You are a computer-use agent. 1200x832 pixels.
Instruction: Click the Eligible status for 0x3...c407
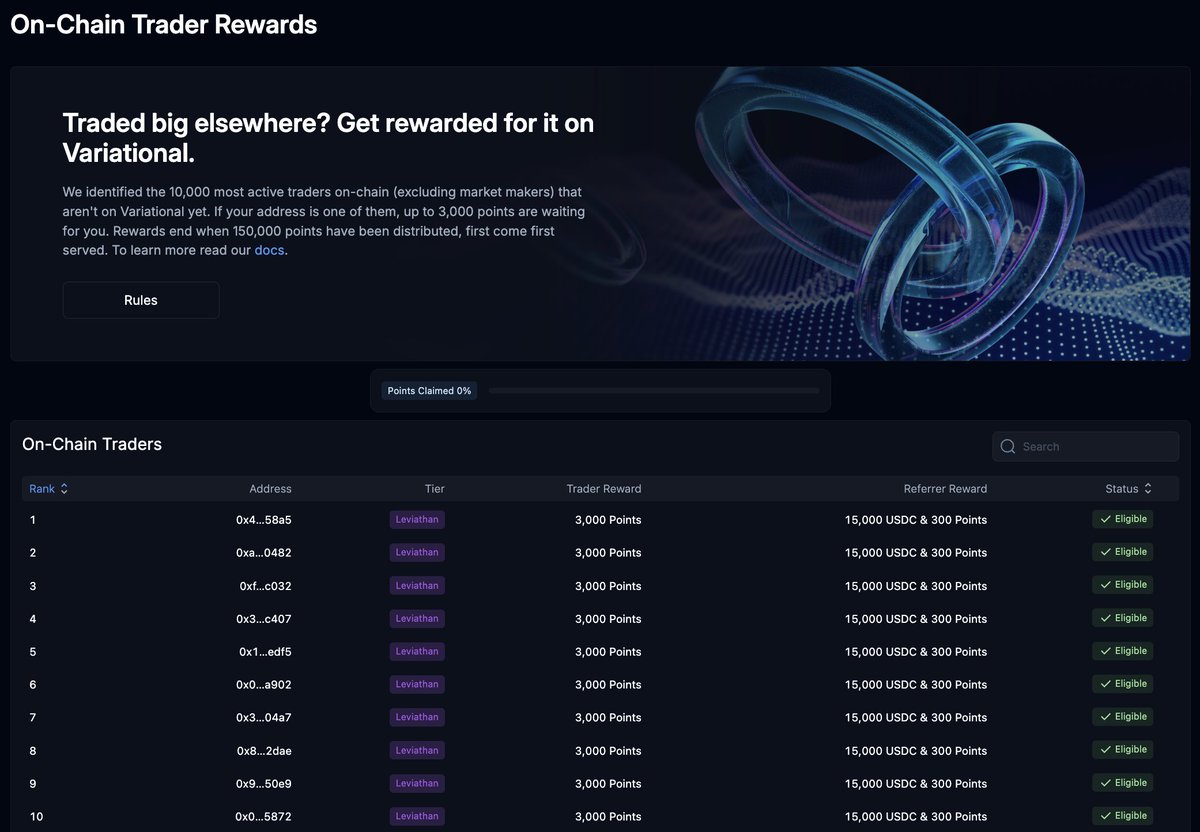[x=1122, y=618]
